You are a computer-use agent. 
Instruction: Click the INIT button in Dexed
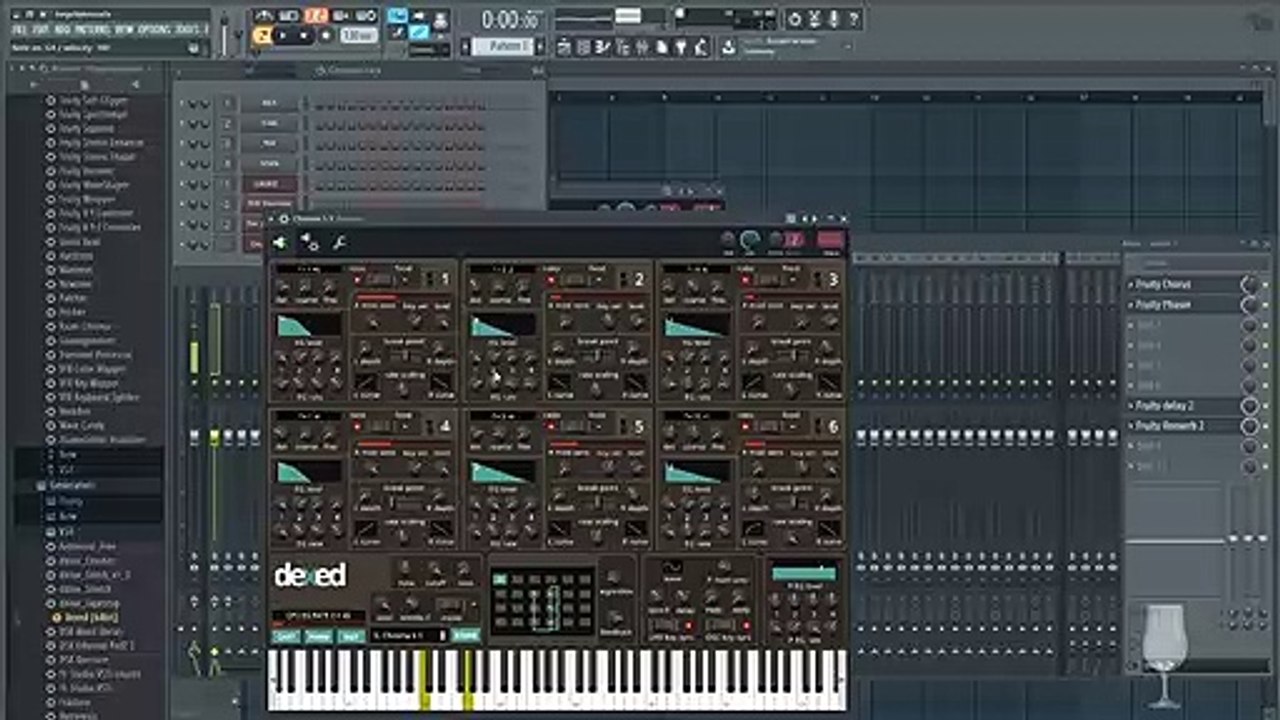coord(352,636)
